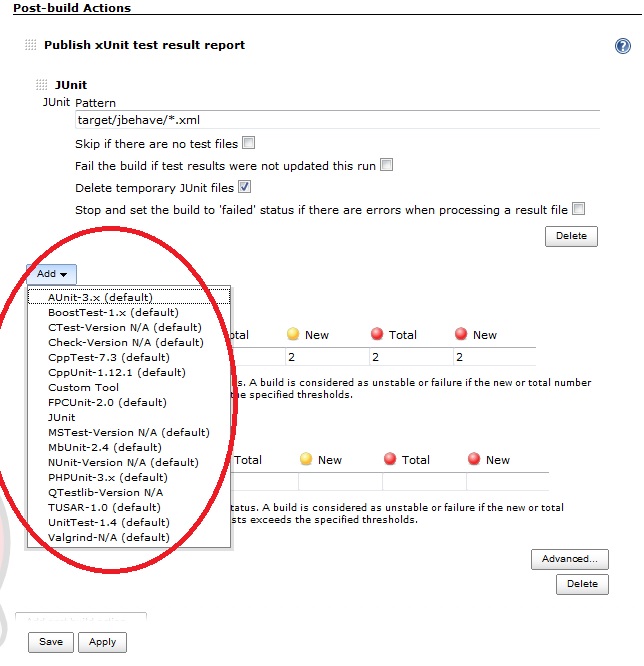Click the JUnit Pattern input field

336,120
